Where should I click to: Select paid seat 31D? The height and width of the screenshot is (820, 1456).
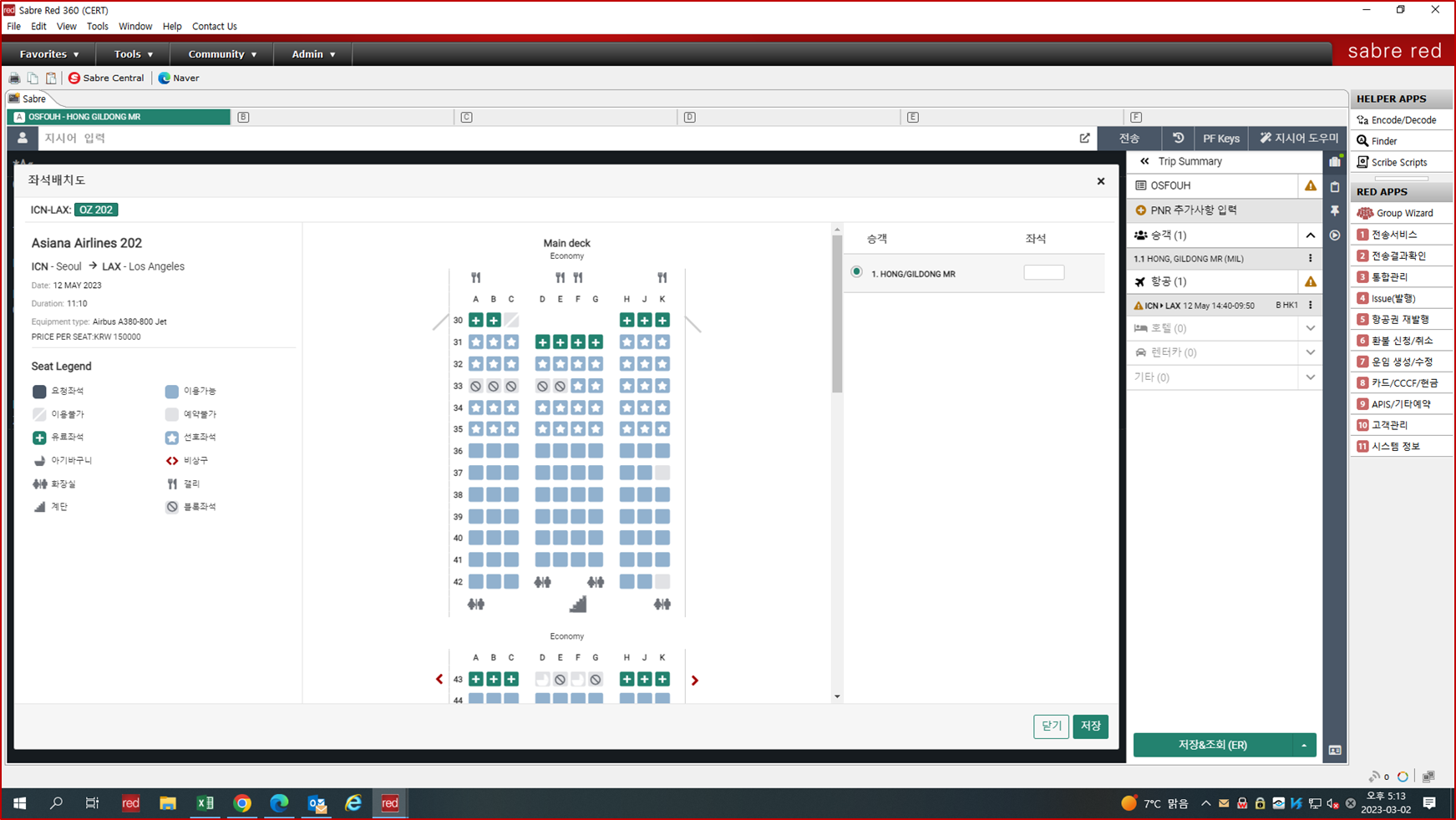[x=542, y=342]
